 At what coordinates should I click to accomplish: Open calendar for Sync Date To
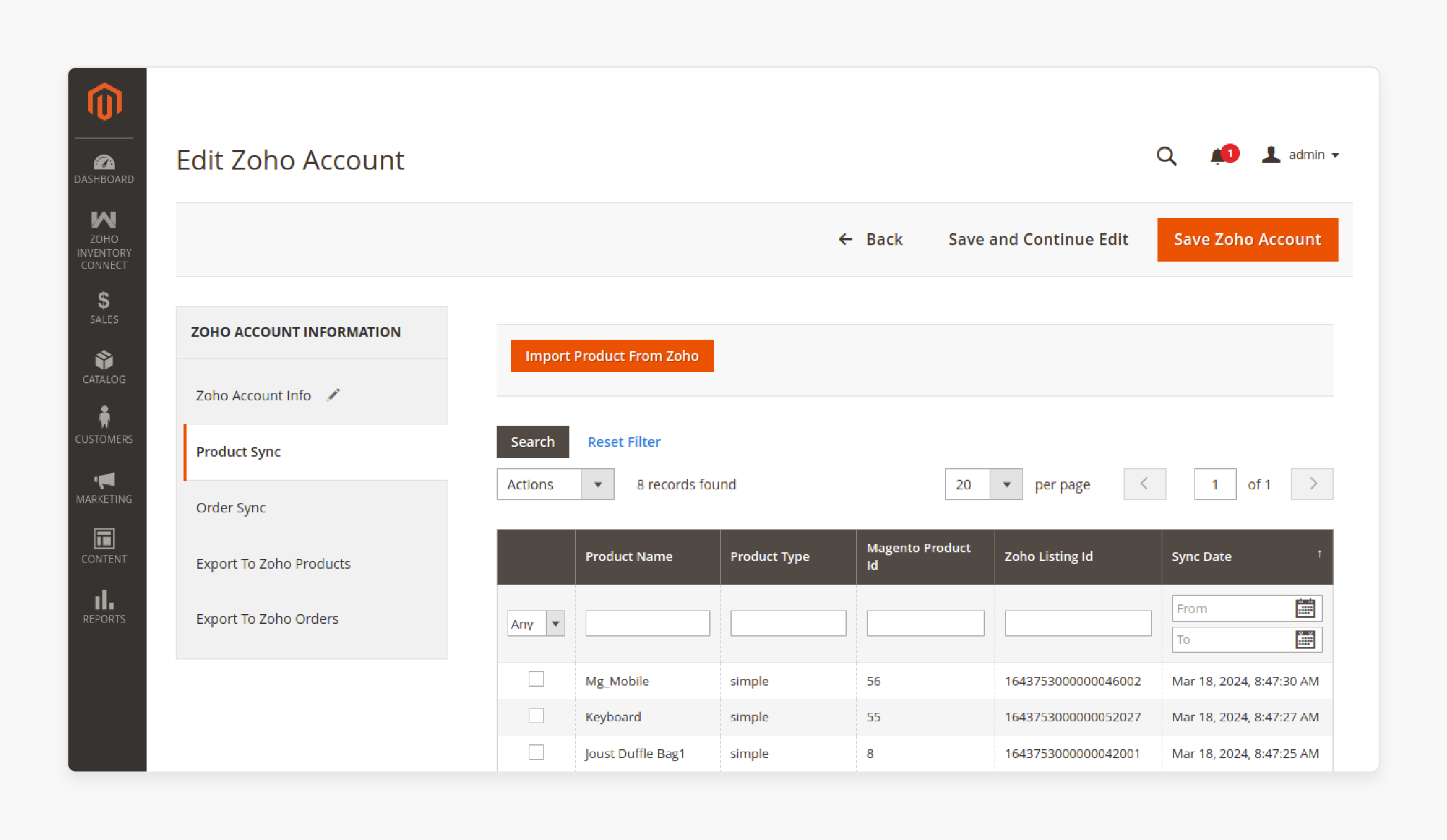coord(1305,639)
